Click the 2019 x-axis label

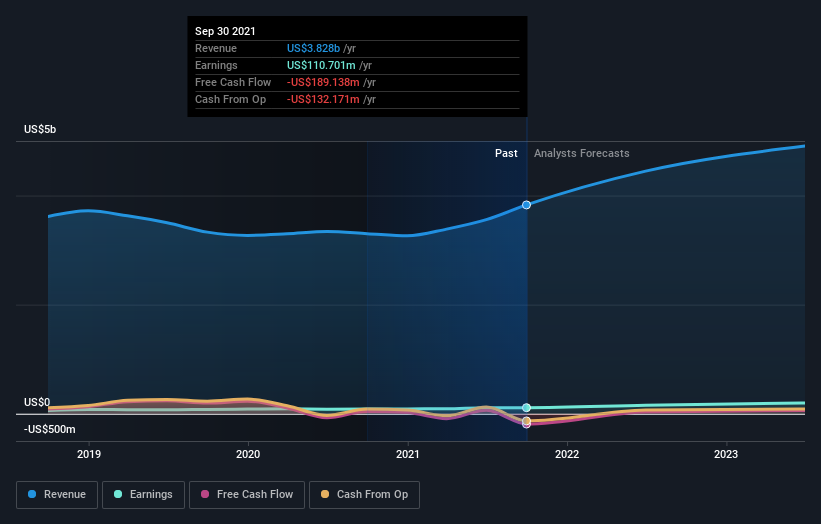[x=89, y=454]
